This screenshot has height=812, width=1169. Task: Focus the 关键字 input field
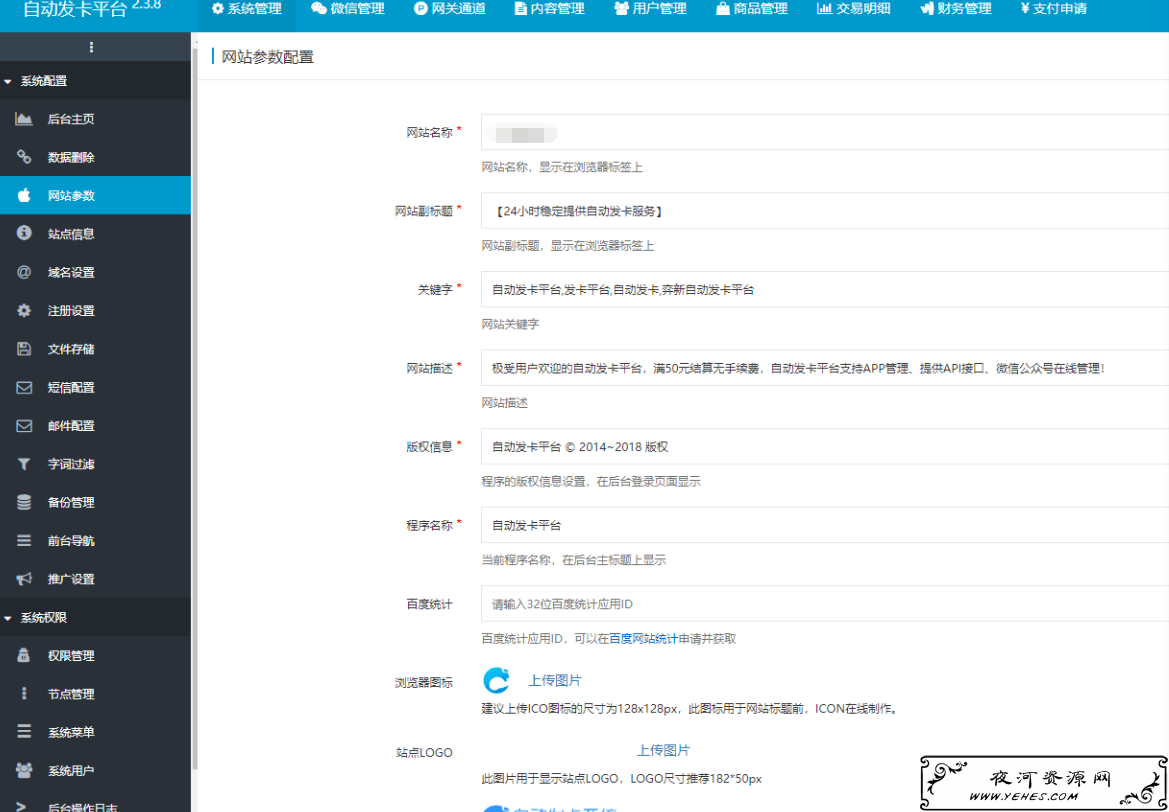pos(825,289)
